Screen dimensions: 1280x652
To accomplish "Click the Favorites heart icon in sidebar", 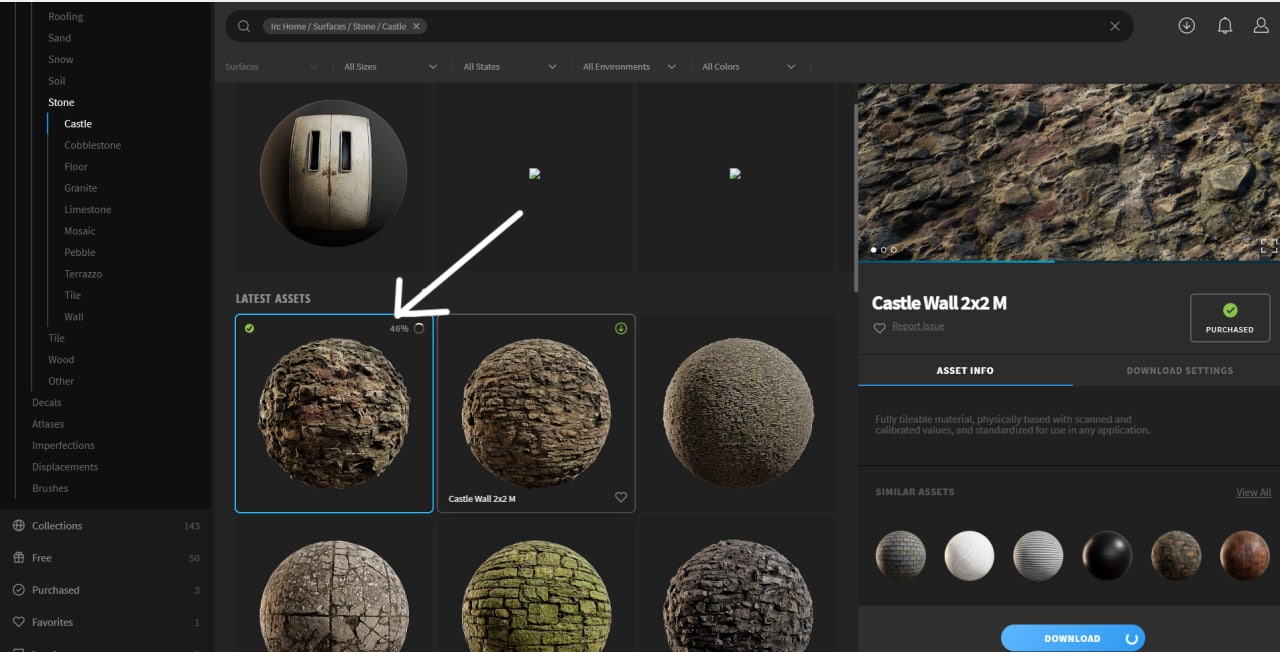I will pyautogui.click(x=18, y=622).
